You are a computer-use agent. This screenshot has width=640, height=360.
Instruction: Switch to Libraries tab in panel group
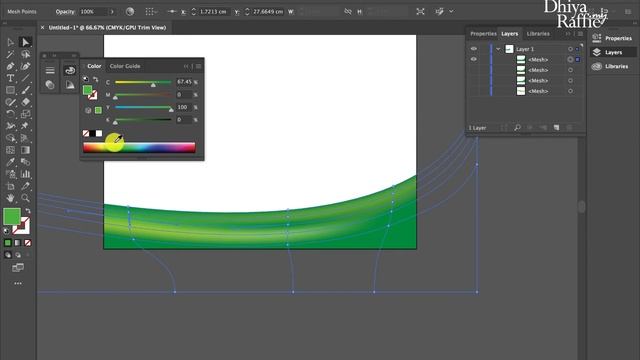538,34
